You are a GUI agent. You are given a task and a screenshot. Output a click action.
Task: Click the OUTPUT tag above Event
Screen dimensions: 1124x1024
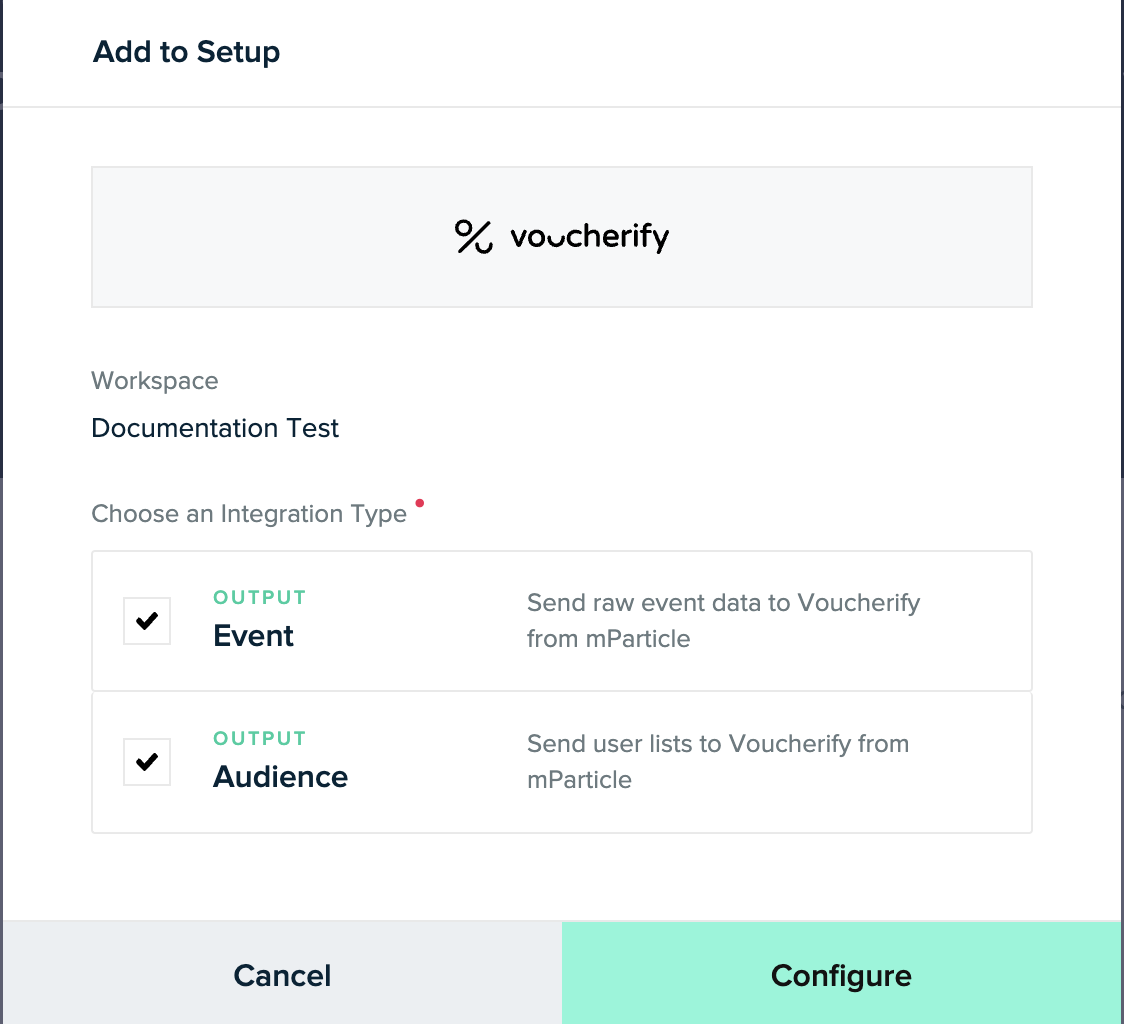point(259,598)
